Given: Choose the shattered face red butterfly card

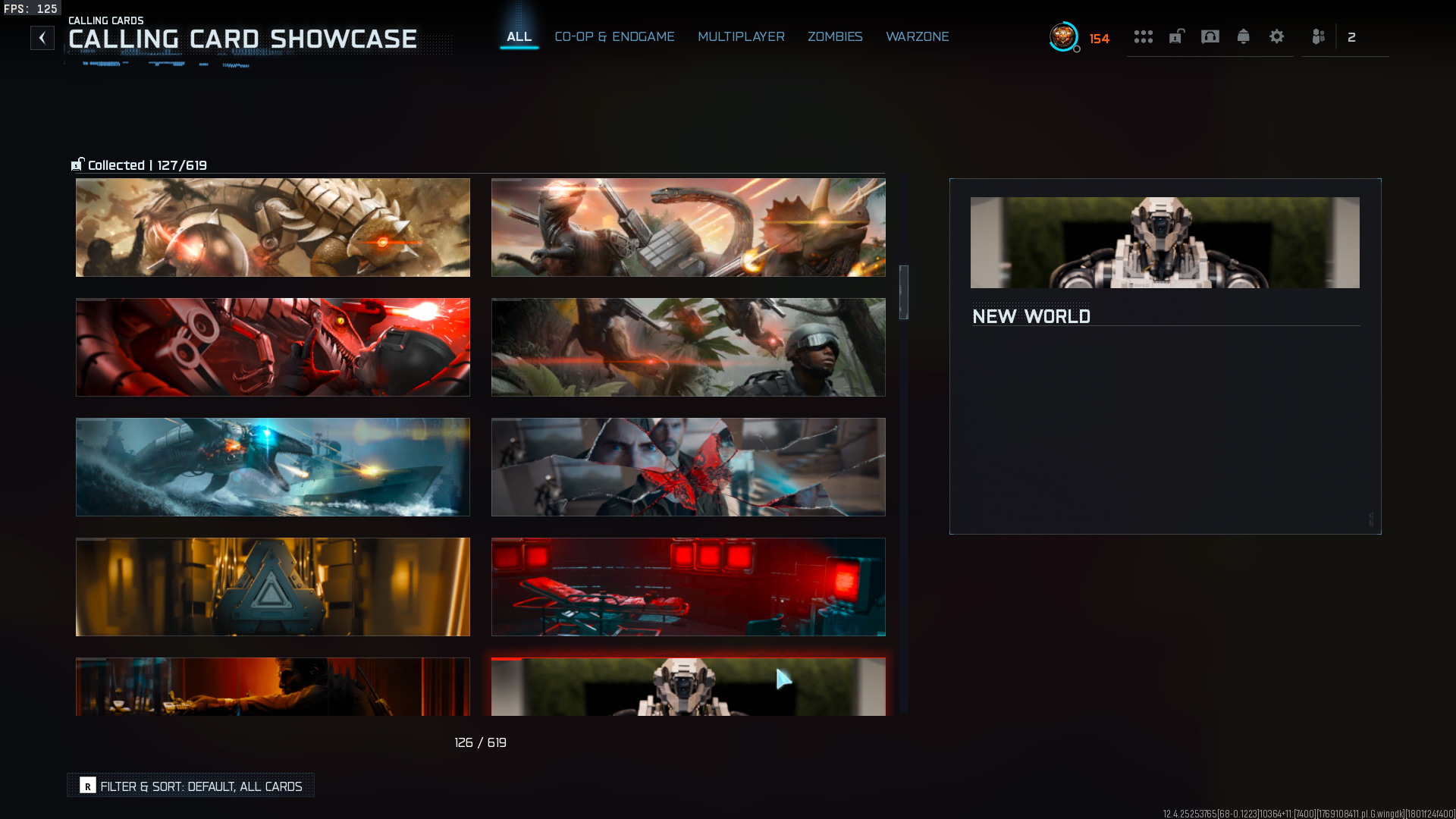Looking at the screenshot, I should tap(689, 467).
